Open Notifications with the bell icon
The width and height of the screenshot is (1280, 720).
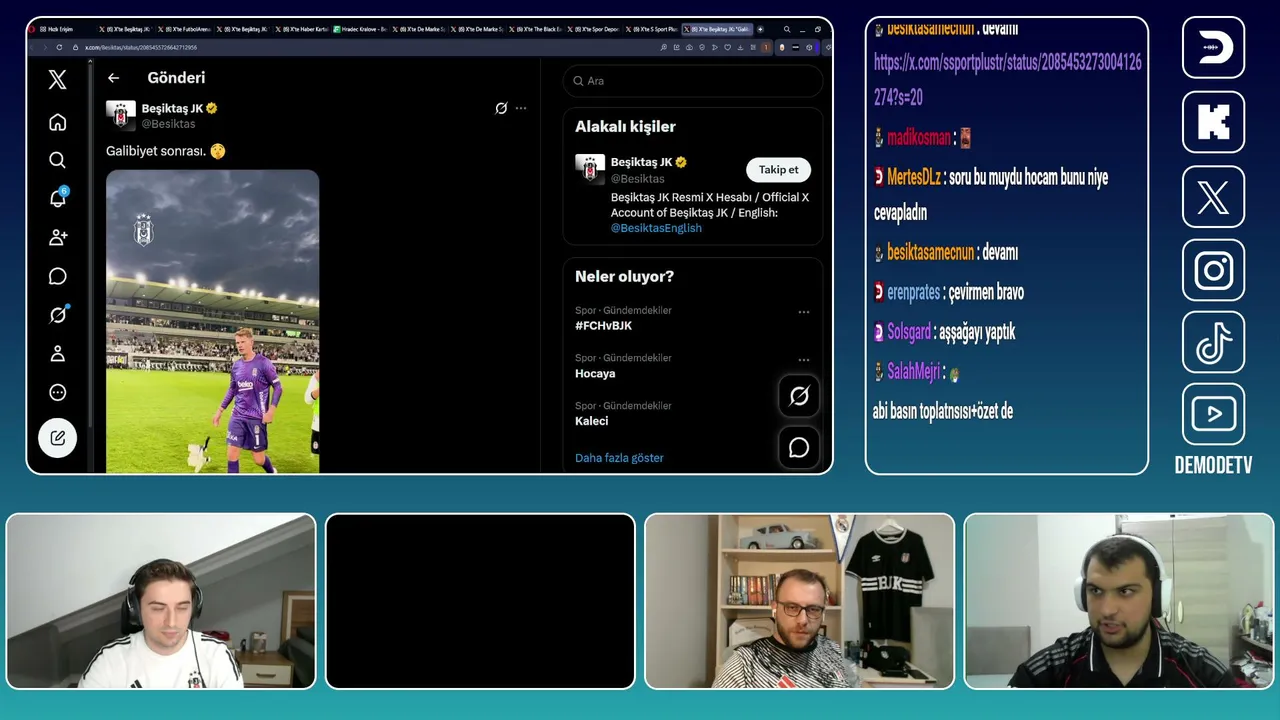tap(58, 198)
